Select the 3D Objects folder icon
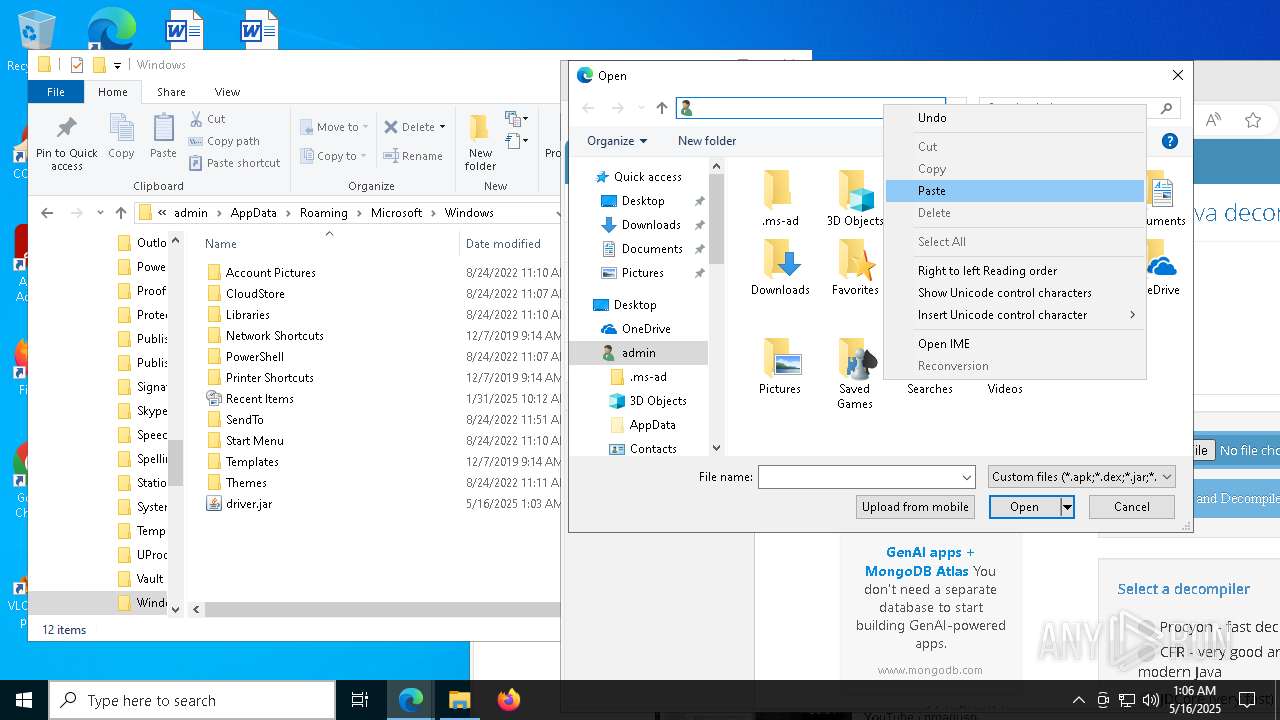Screen dimensions: 1280x720 [x=855, y=198]
